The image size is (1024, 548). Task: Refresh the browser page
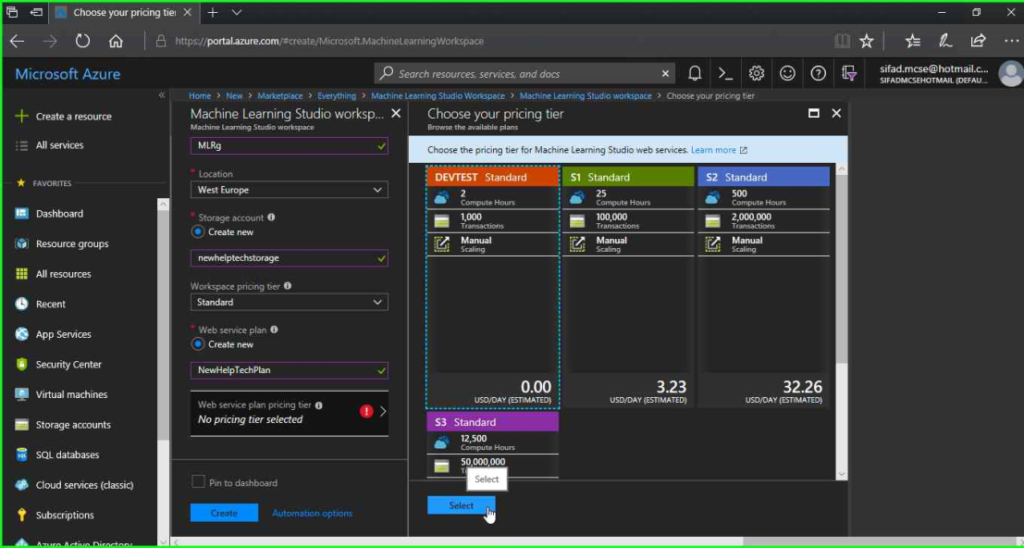82,40
